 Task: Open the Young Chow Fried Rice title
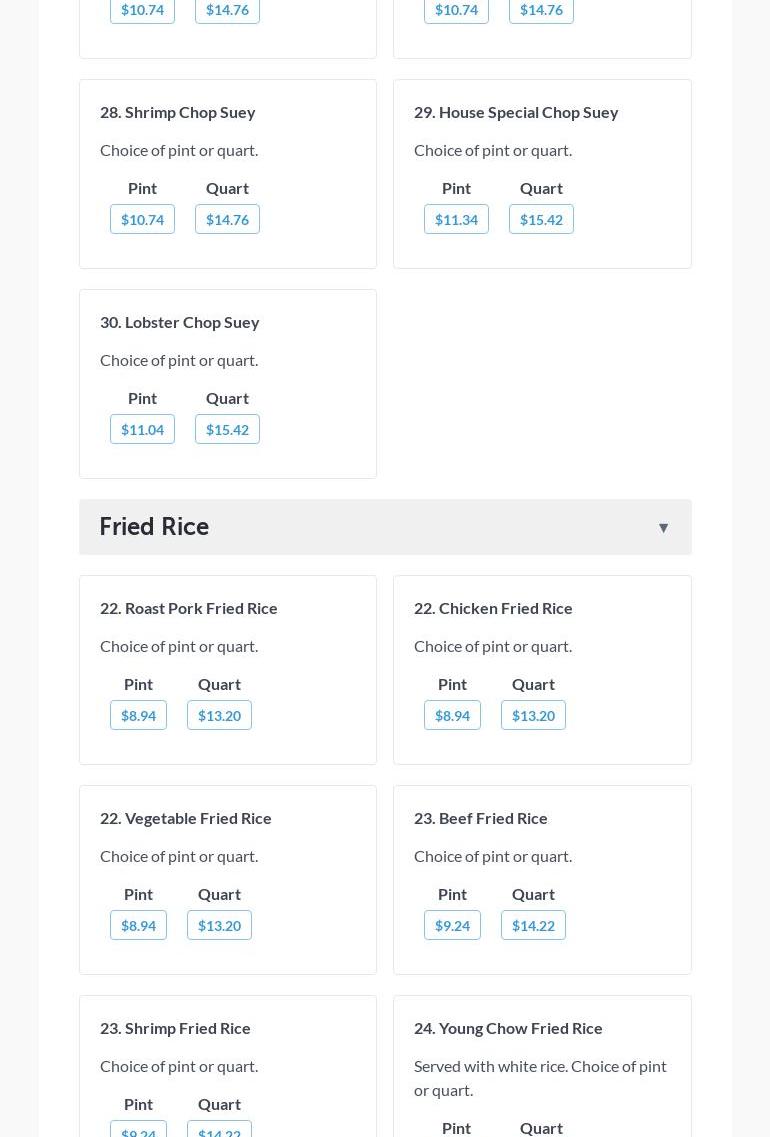click(508, 1028)
